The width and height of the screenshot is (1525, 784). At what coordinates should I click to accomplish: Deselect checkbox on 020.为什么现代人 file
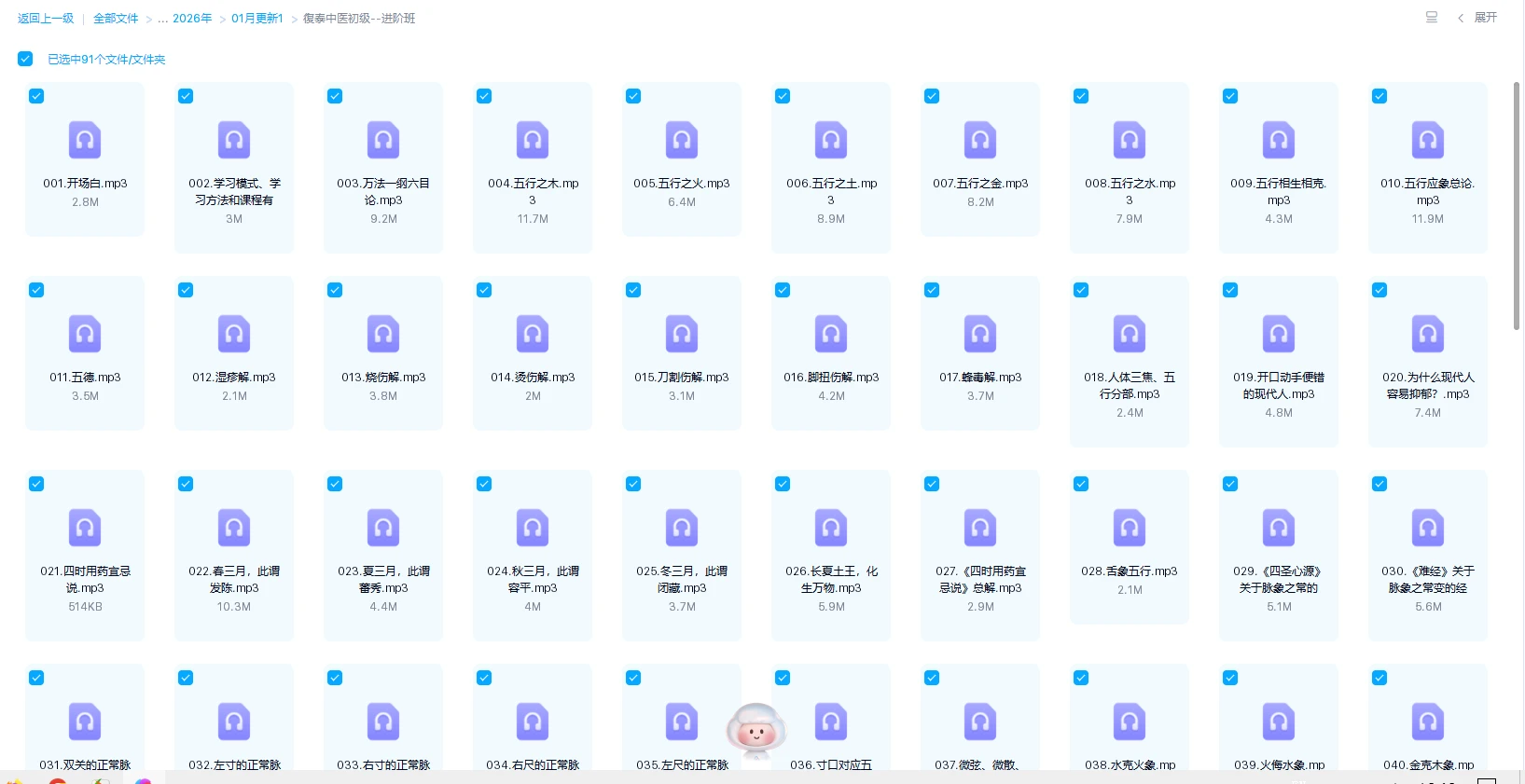pos(1379,290)
